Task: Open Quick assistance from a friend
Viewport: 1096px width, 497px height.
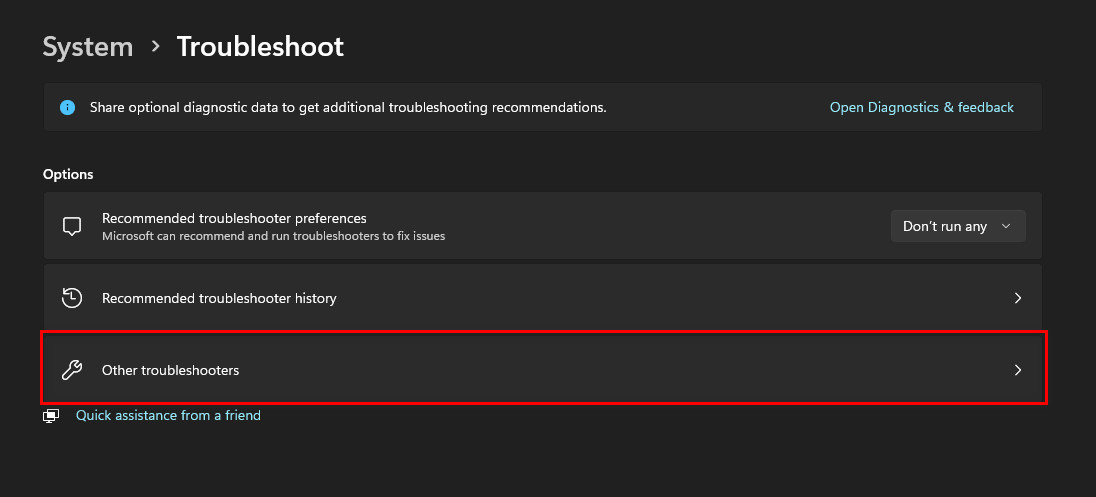Action: pos(168,415)
